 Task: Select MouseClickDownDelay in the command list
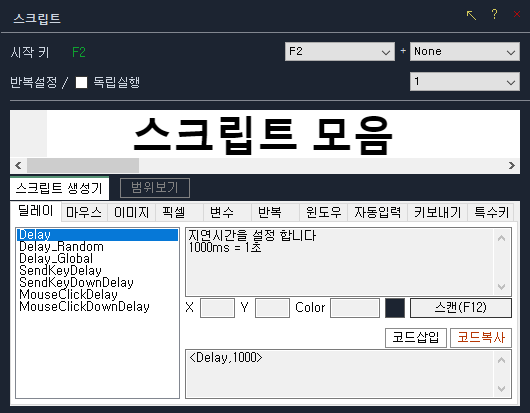tap(97, 307)
